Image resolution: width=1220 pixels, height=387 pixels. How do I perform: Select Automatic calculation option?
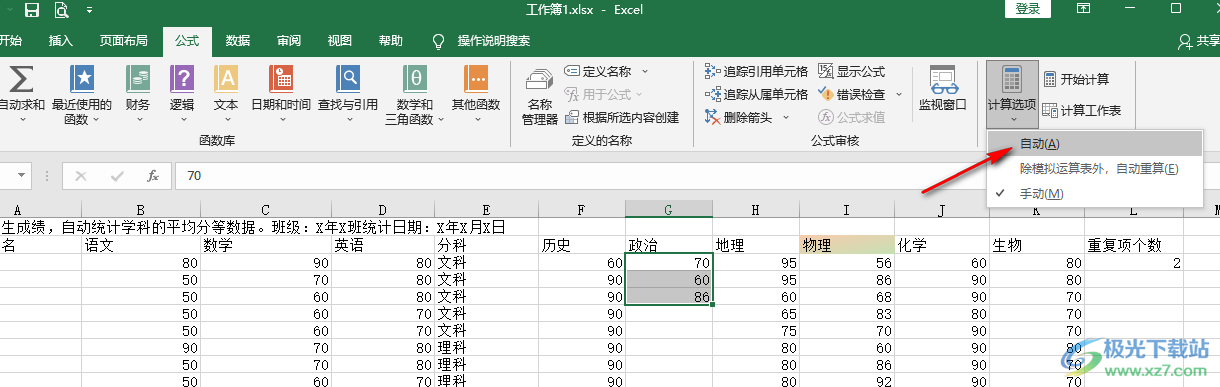pyautogui.click(x=1095, y=144)
